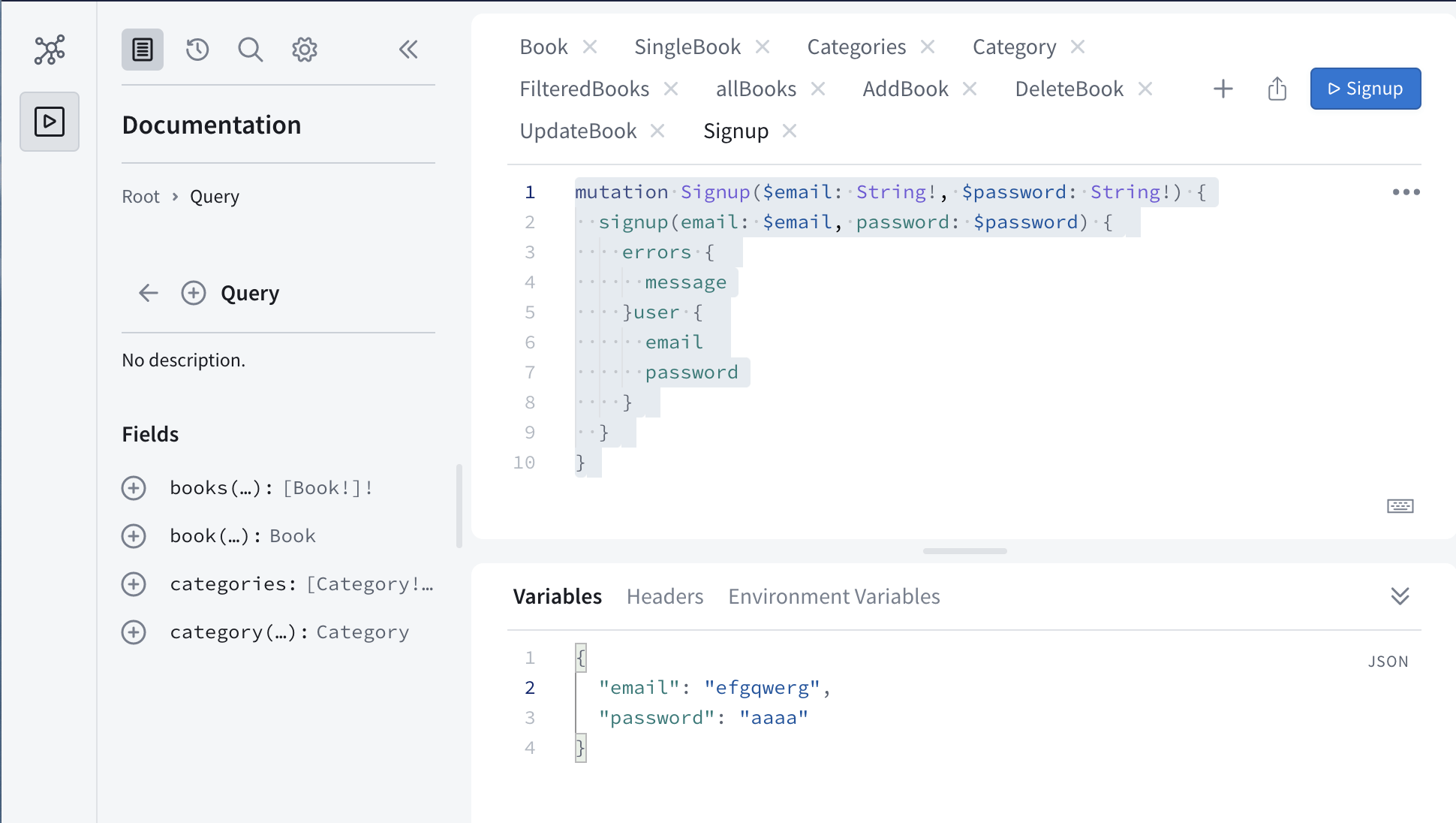The image size is (1456, 823).
Task: Close the Signup tab
Action: click(790, 131)
